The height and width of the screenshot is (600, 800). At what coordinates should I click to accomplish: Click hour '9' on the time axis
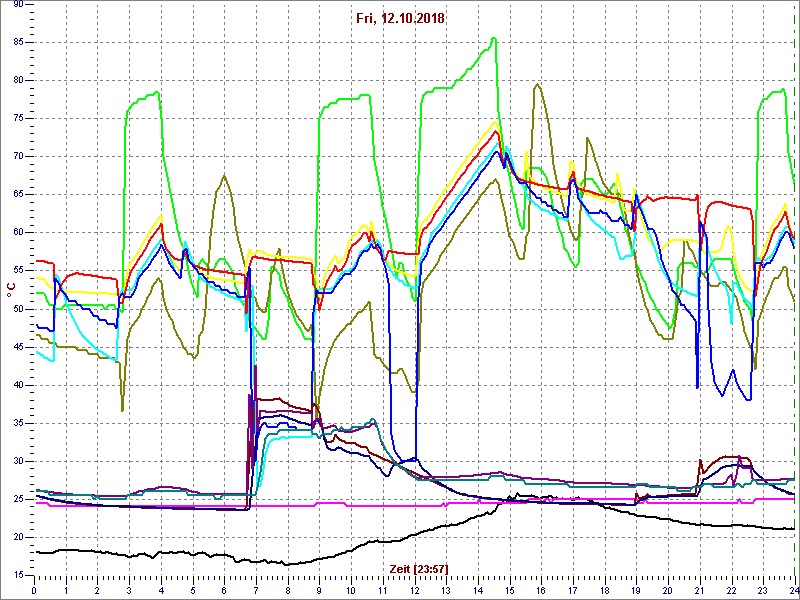319,591
